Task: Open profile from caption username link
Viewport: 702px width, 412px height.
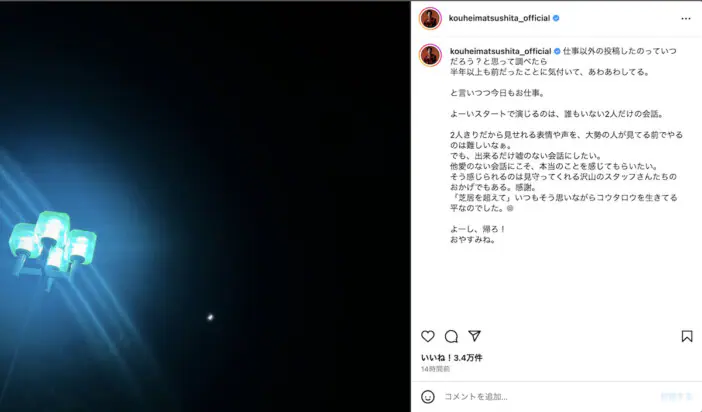Action: point(501,52)
